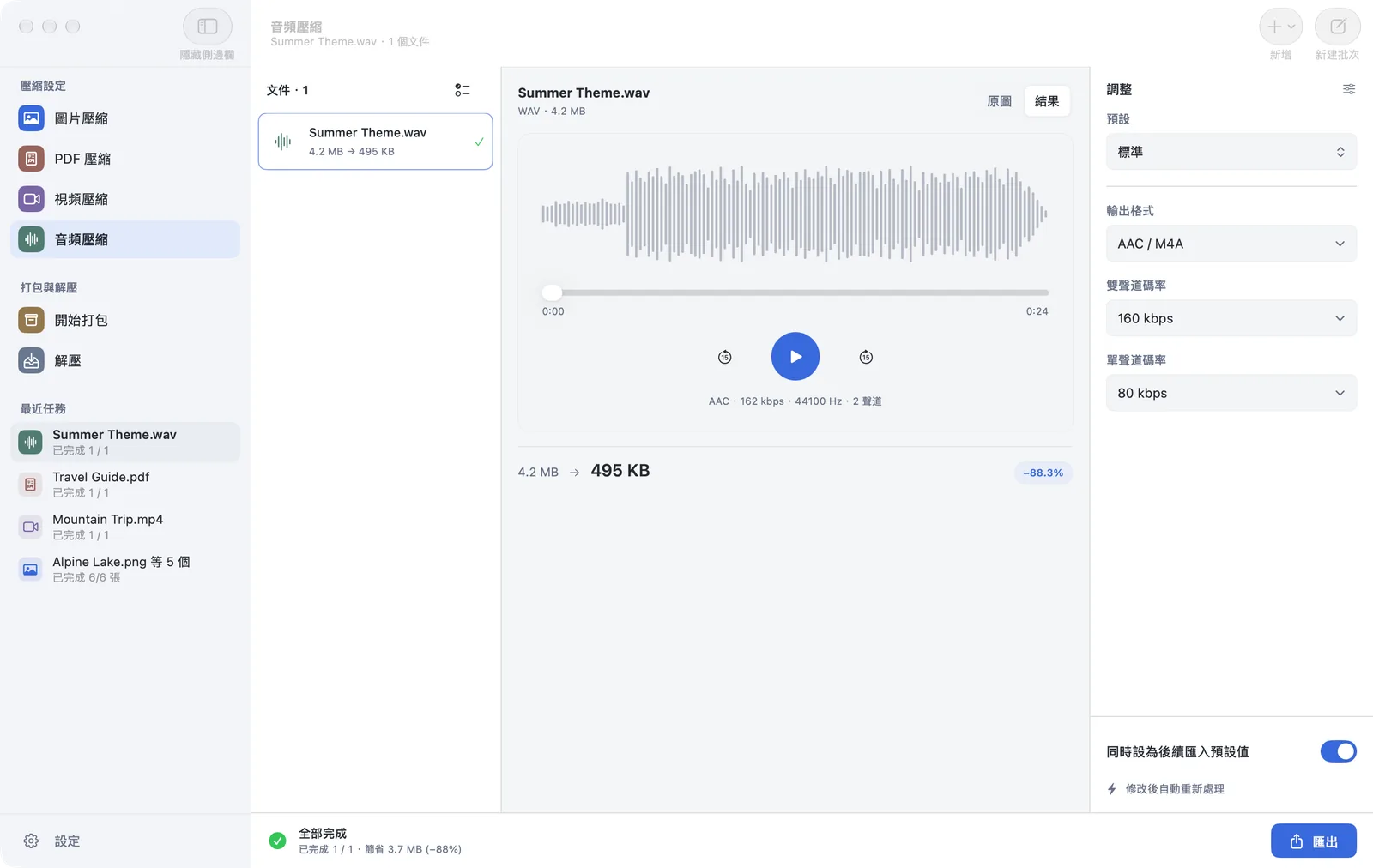Select the Summer Theme.wav file card
The image size is (1373, 868).
[x=376, y=142]
